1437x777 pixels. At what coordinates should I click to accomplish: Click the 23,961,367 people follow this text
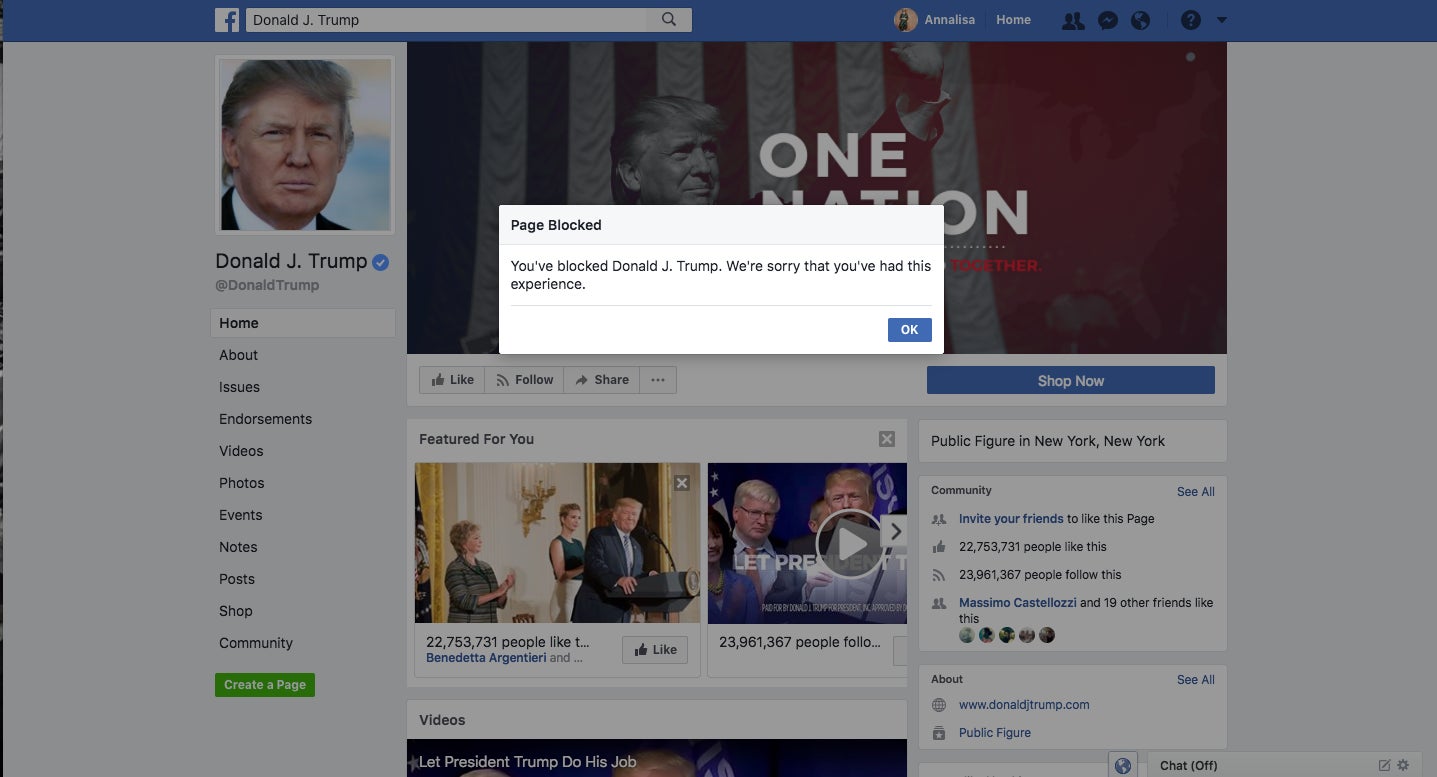click(x=1040, y=575)
